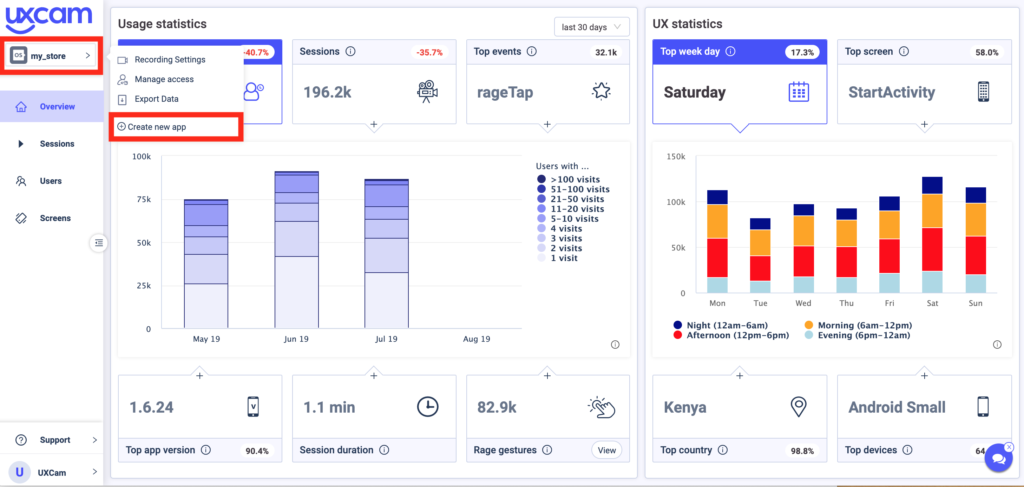Click the info icon next to Sessions
Image resolution: width=1024 pixels, height=487 pixels.
pyautogui.click(x=351, y=52)
